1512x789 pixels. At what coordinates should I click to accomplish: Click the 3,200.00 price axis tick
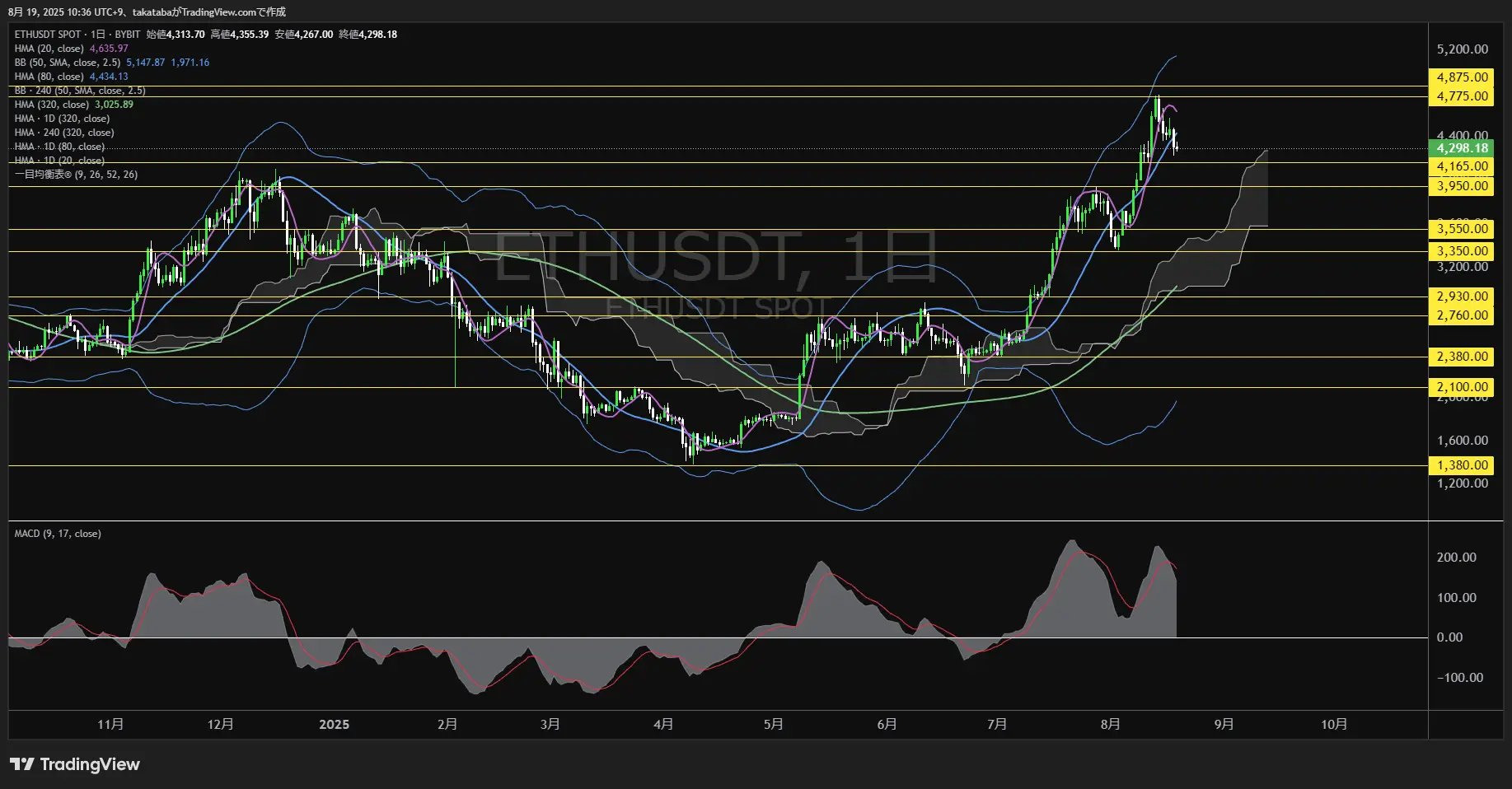coord(1463,267)
